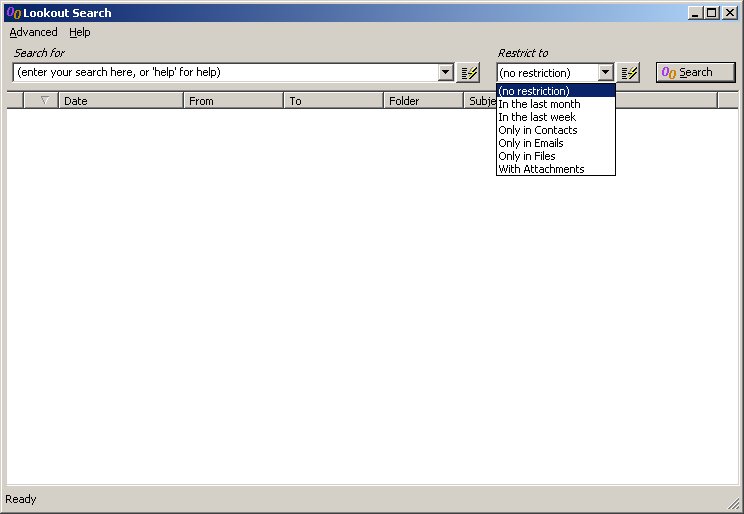Click the quick-action icon beside the search box
The width and height of the screenshot is (744, 514).
(468, 73)
